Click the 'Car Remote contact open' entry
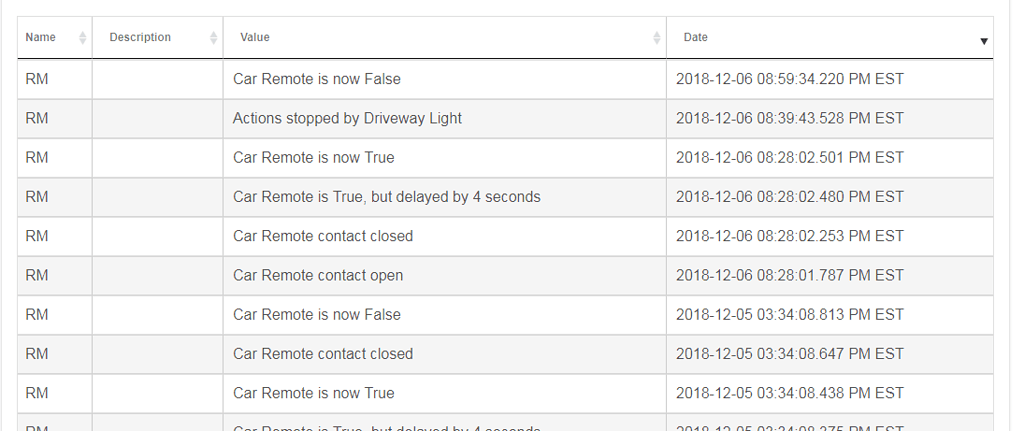 [x=318, y=275]
